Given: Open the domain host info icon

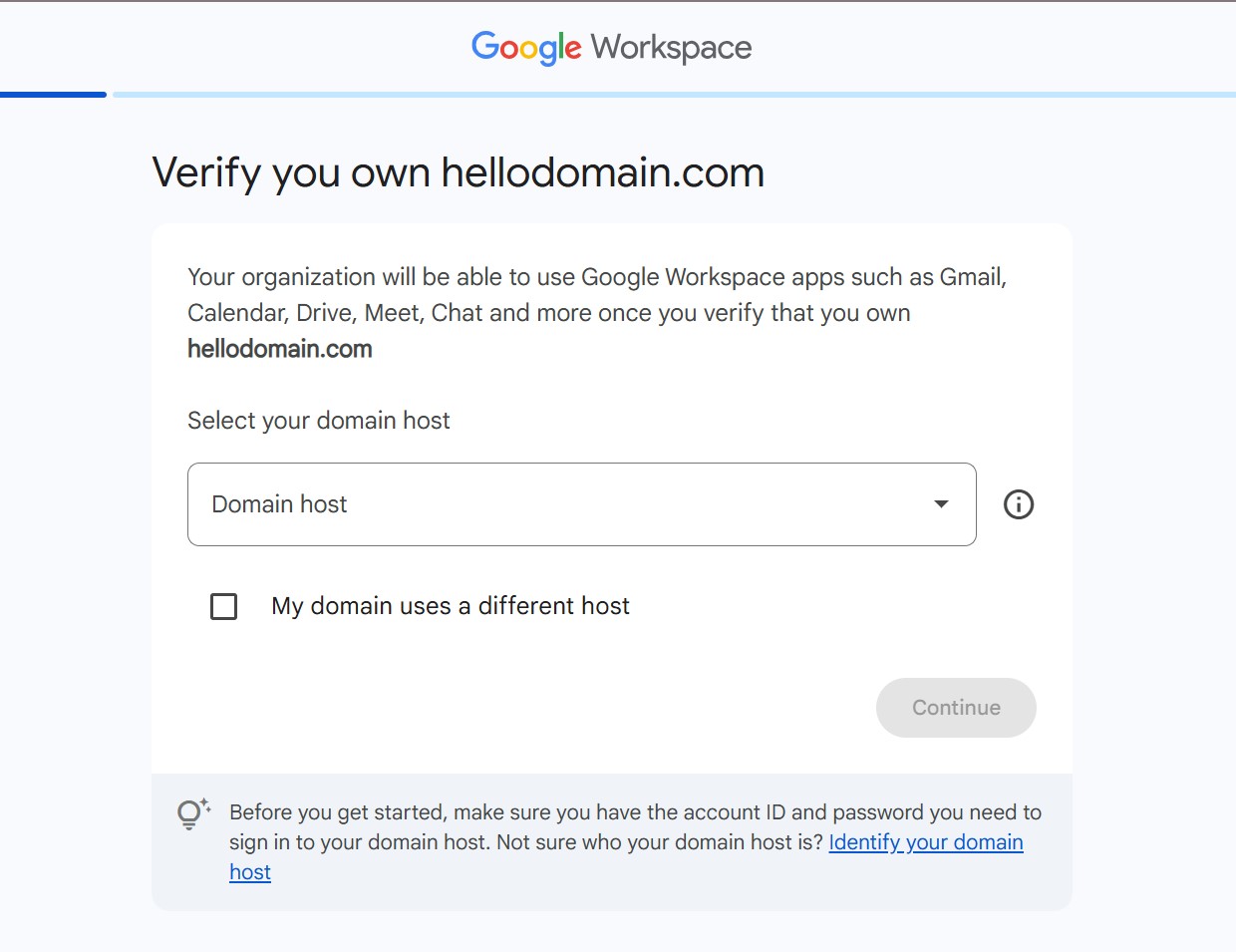Looking at the screenshot, I should (1019, 504).
